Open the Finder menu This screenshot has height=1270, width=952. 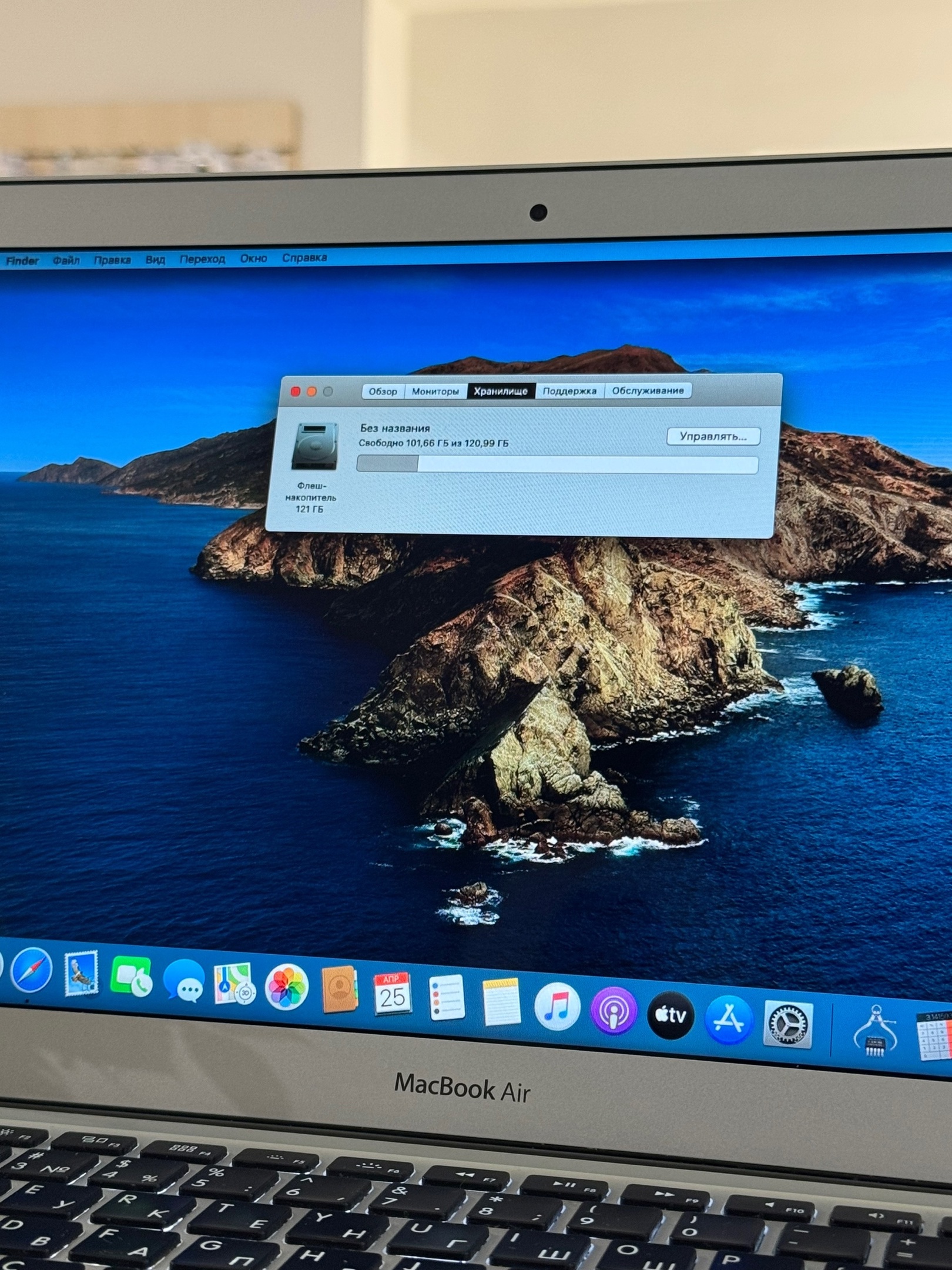pyautogui.click(x=22, y=261)
